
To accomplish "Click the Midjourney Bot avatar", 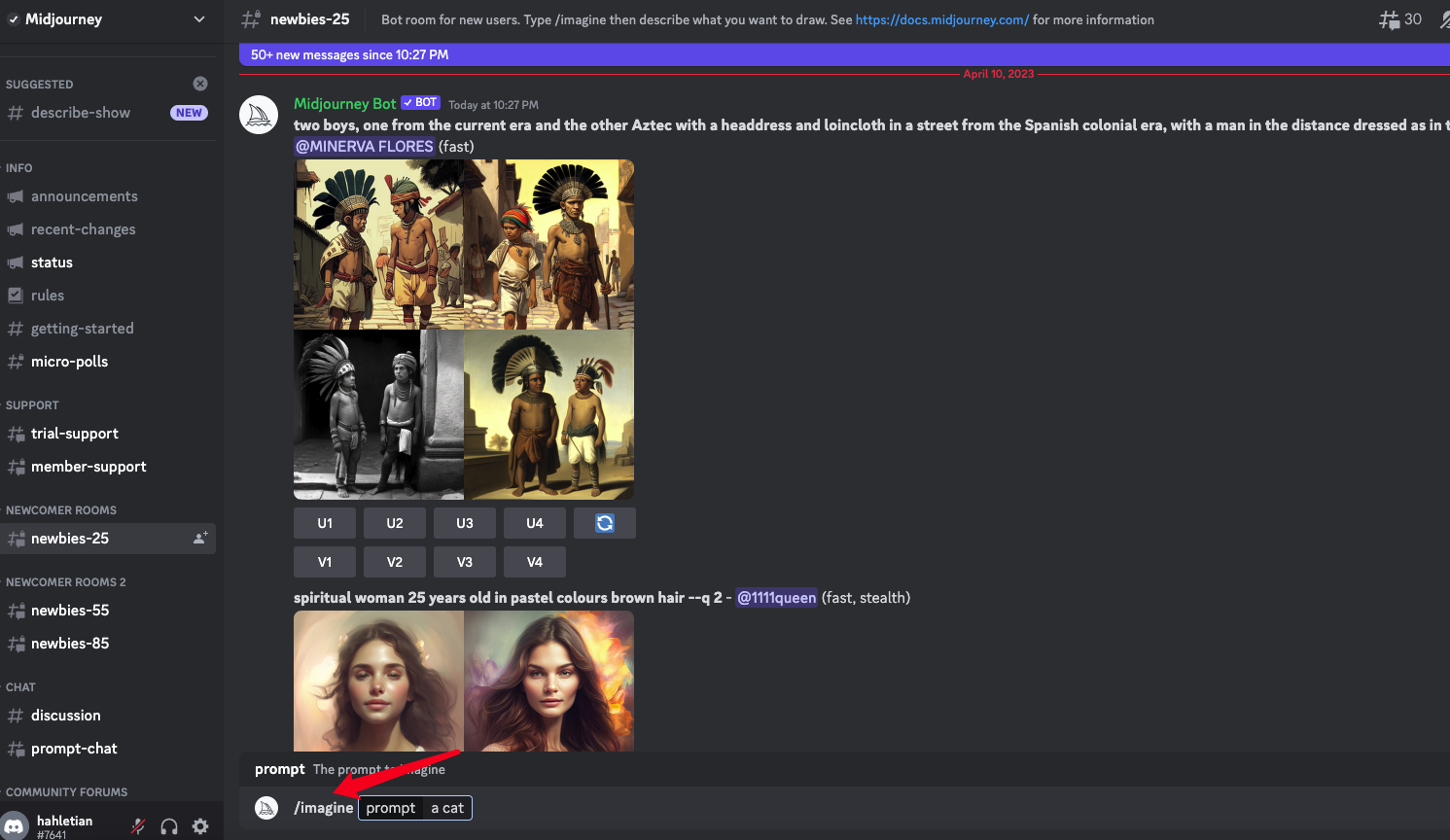I will click(x=259, y=115).
